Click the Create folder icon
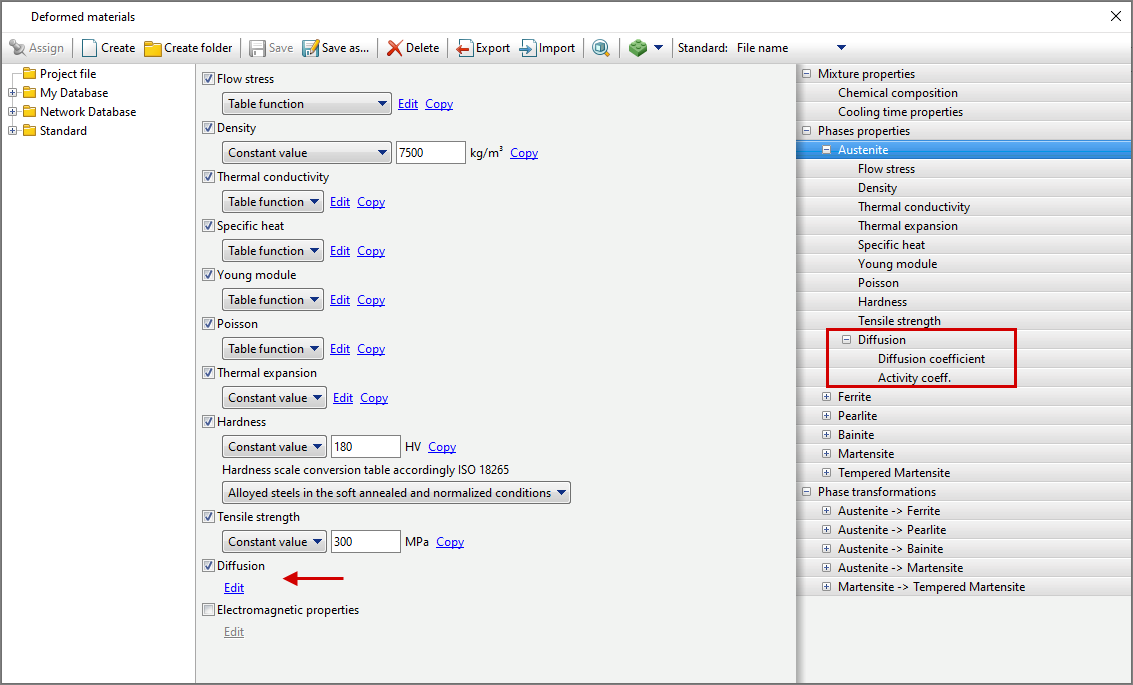The height and width of the screenshot is (685, 1133). 152,48
